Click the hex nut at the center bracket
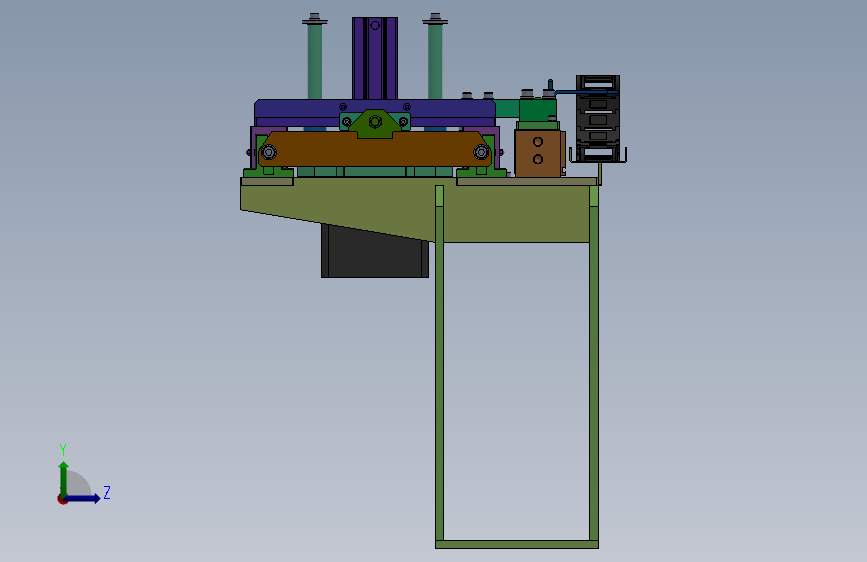The width and height of the screenshot is (867, 562). 375,121
